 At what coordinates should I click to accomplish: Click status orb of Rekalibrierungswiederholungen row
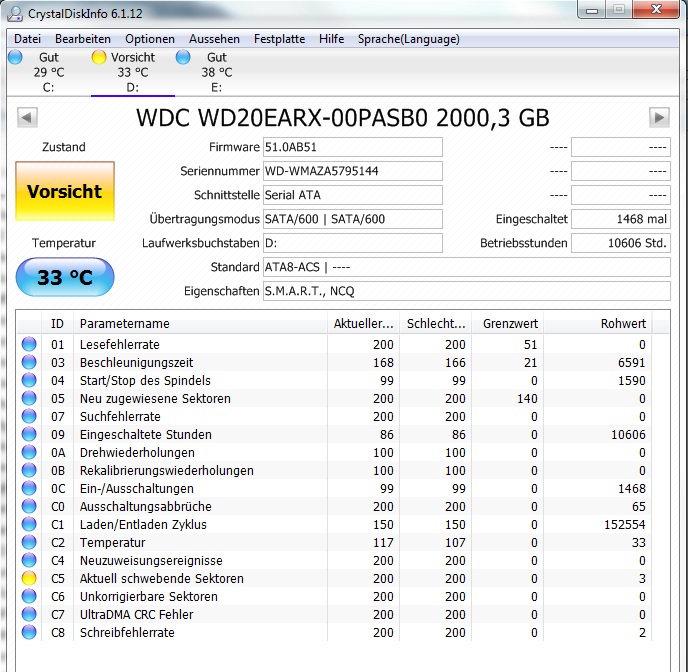click(x=29, y=470)
